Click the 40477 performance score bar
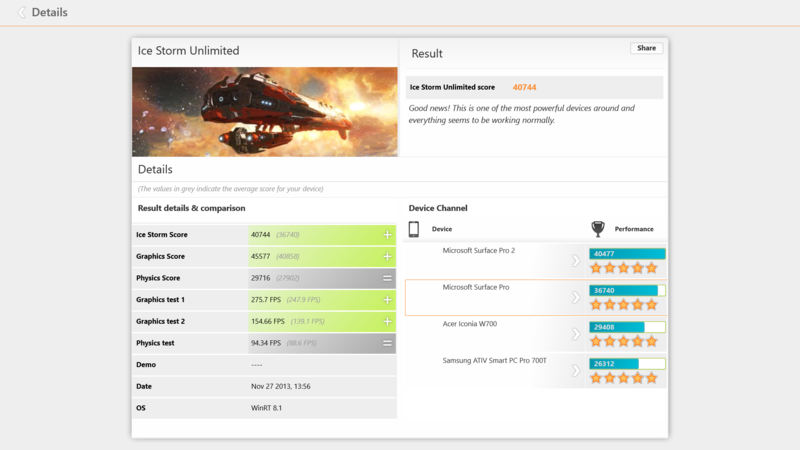Image resolution: width=800 pixels, height=450 pixels. 627,254
